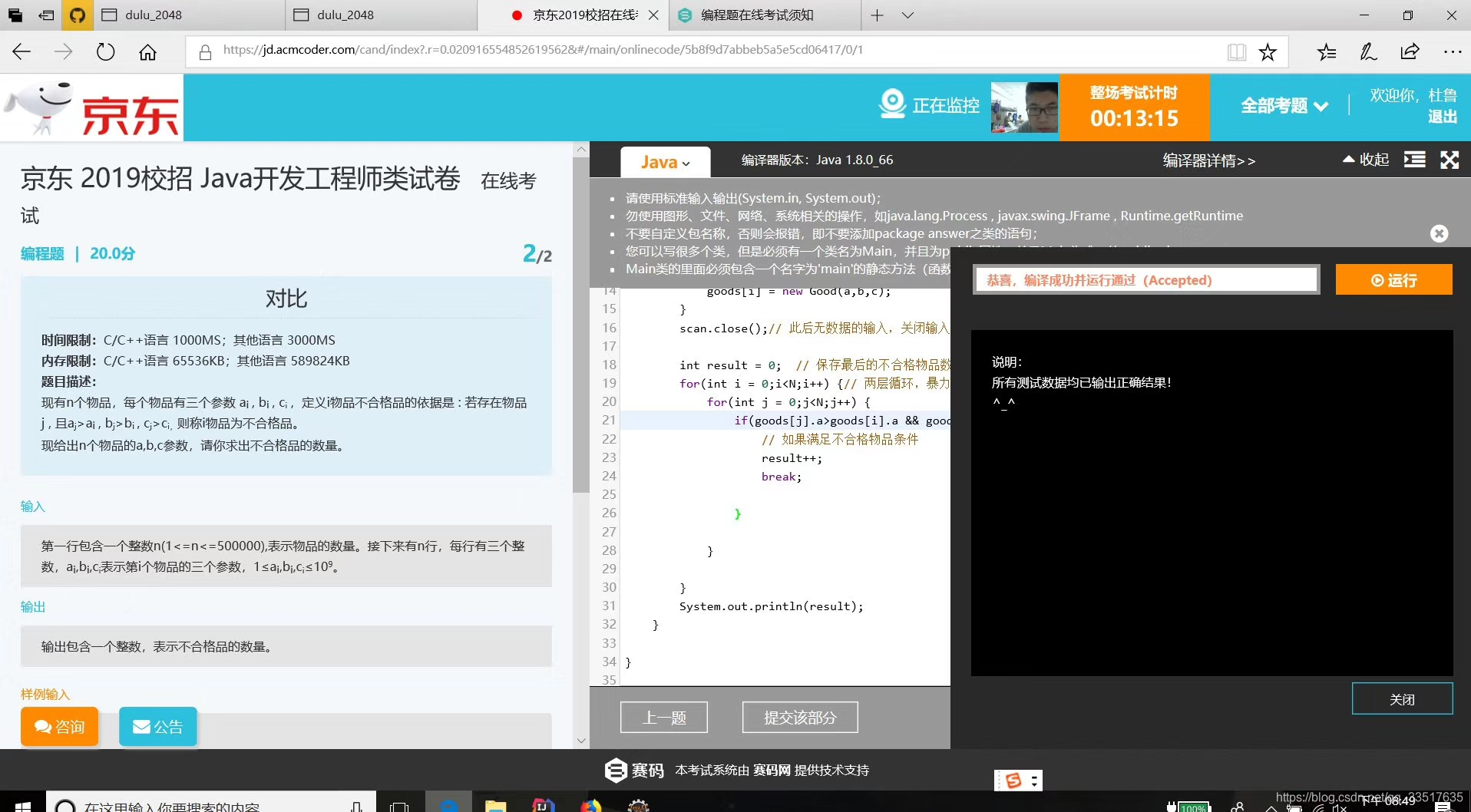The height and width of the screenshot is (812, 1471).
Task: Add page to favorites with star icon
Action: coord(1268,51)
